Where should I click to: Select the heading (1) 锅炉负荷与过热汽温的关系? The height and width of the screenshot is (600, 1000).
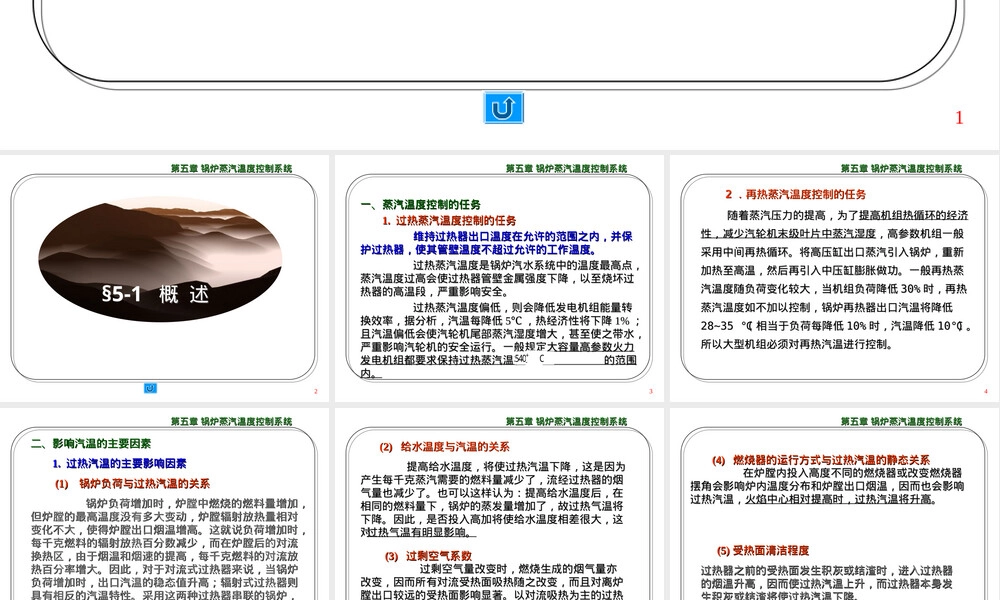point(132,484)
